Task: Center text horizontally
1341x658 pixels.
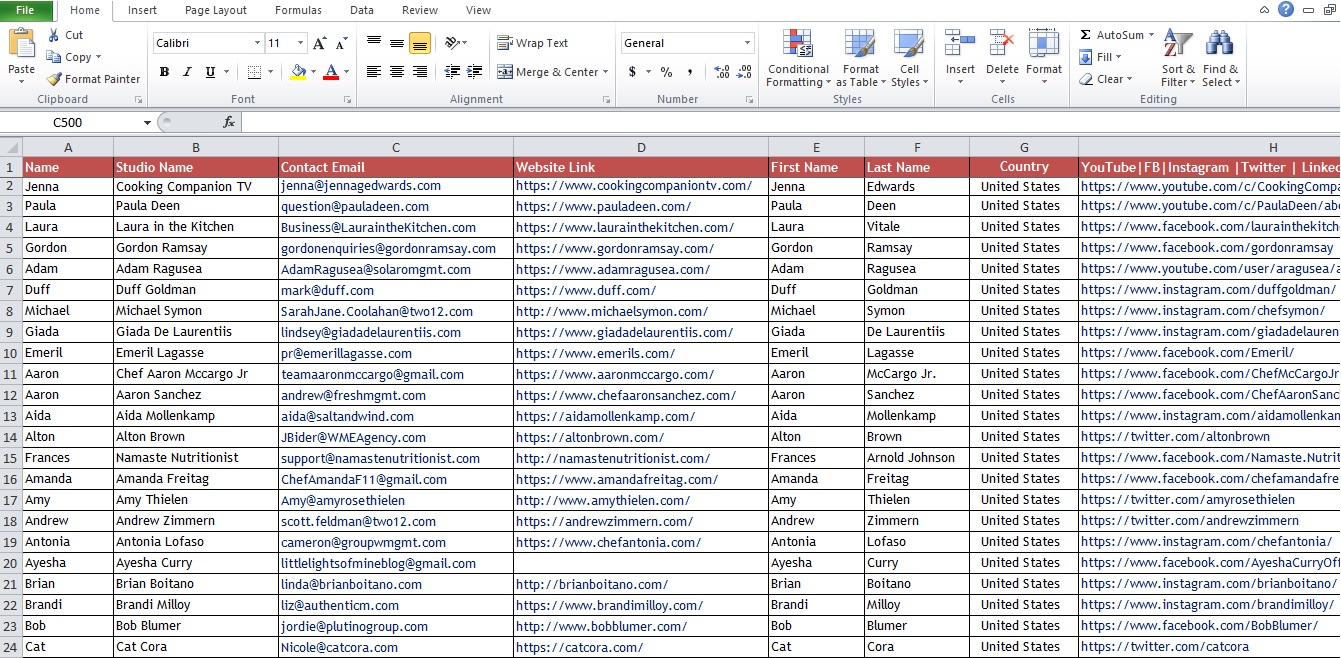Action: tap(397, 72)
